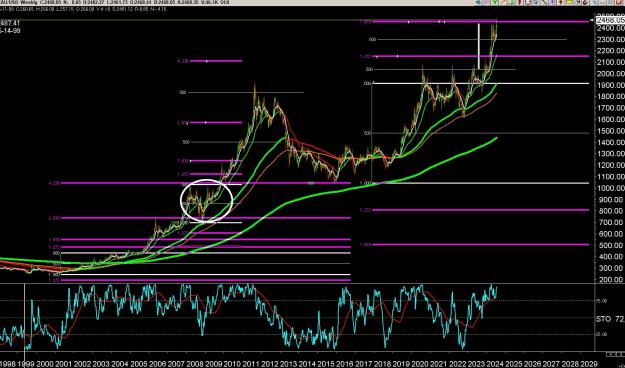Viewport: 625px width, 368px height.
Task: Click the green down-arrow toolbar icon
Action: pos(494,2)
